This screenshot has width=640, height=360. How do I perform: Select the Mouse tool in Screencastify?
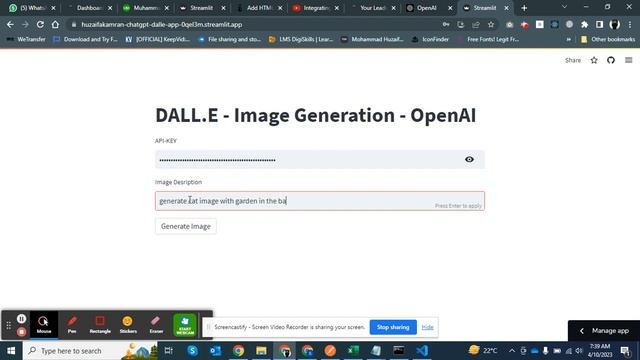44,325
